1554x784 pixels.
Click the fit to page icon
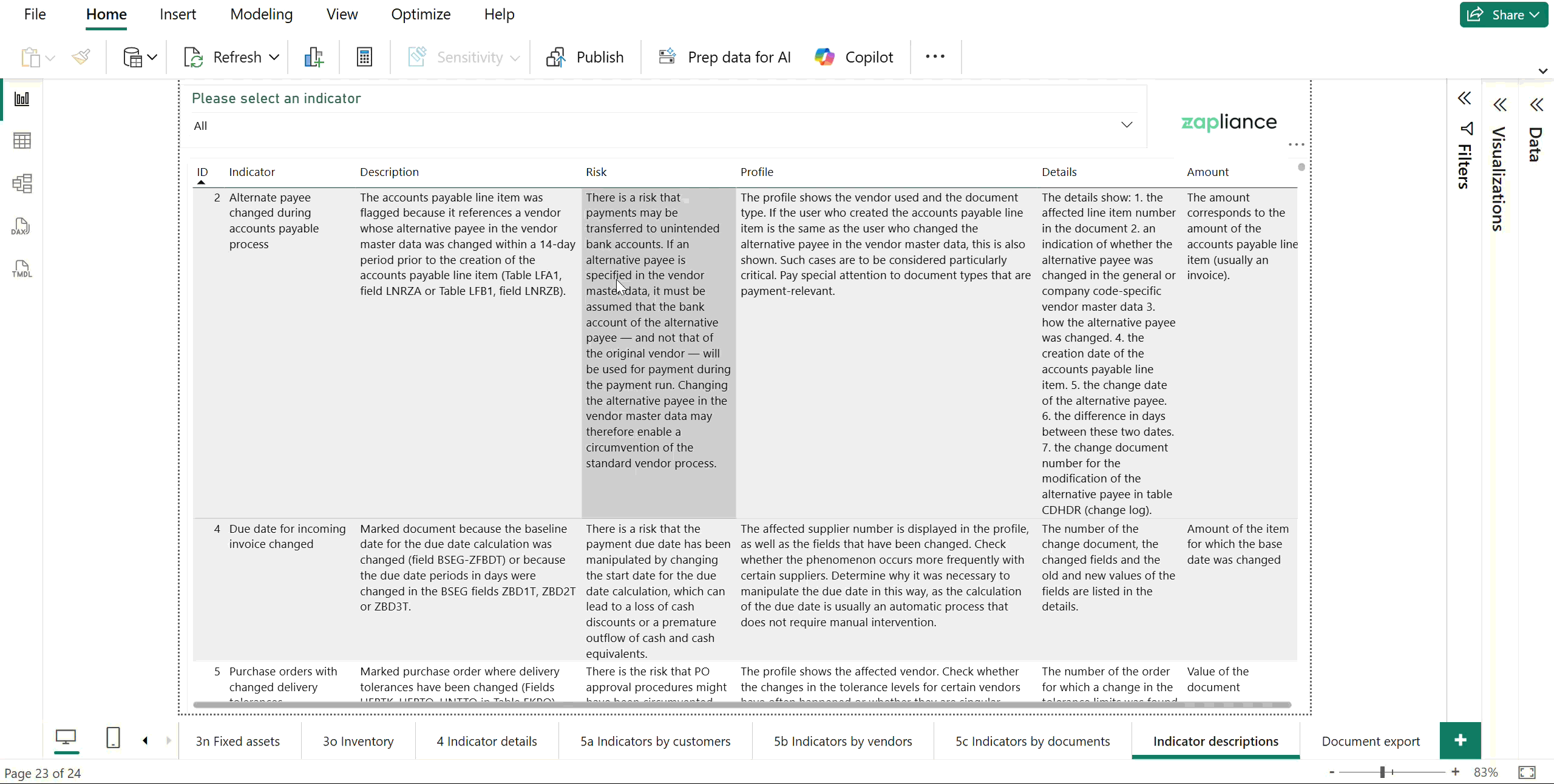1527,772
